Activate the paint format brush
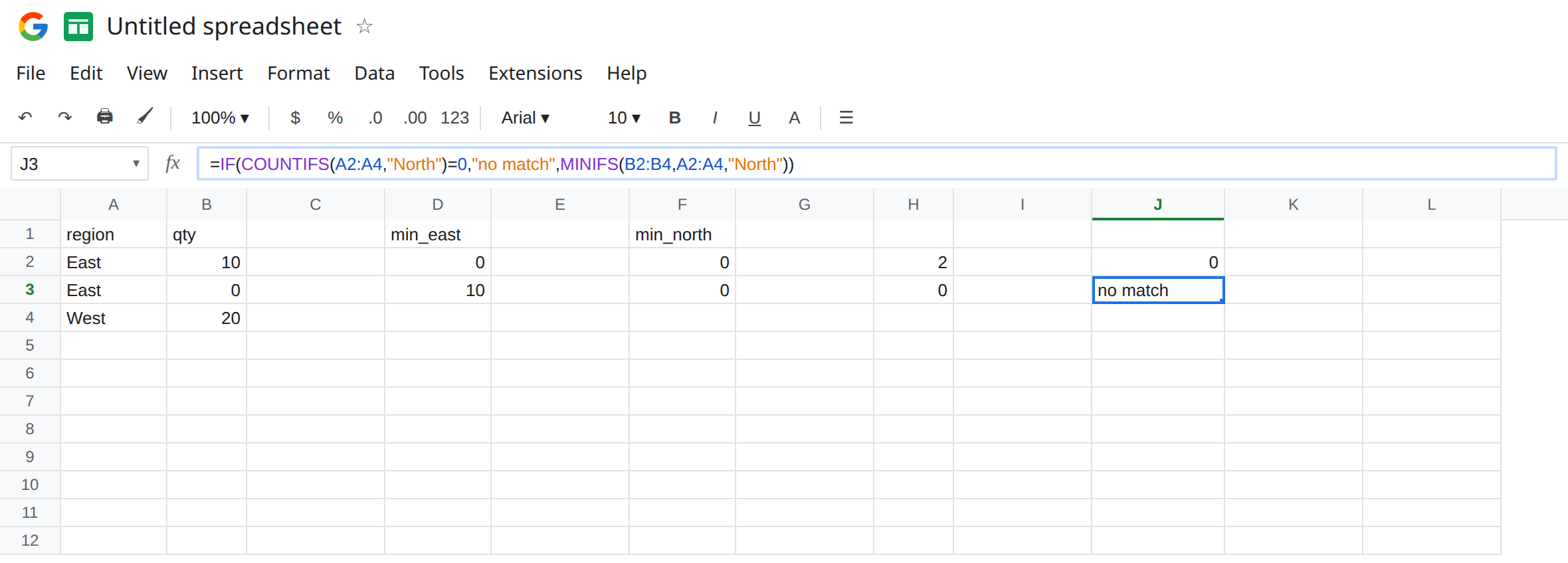This screenshot has height=563, width=1568. click(x=145, y=117)
